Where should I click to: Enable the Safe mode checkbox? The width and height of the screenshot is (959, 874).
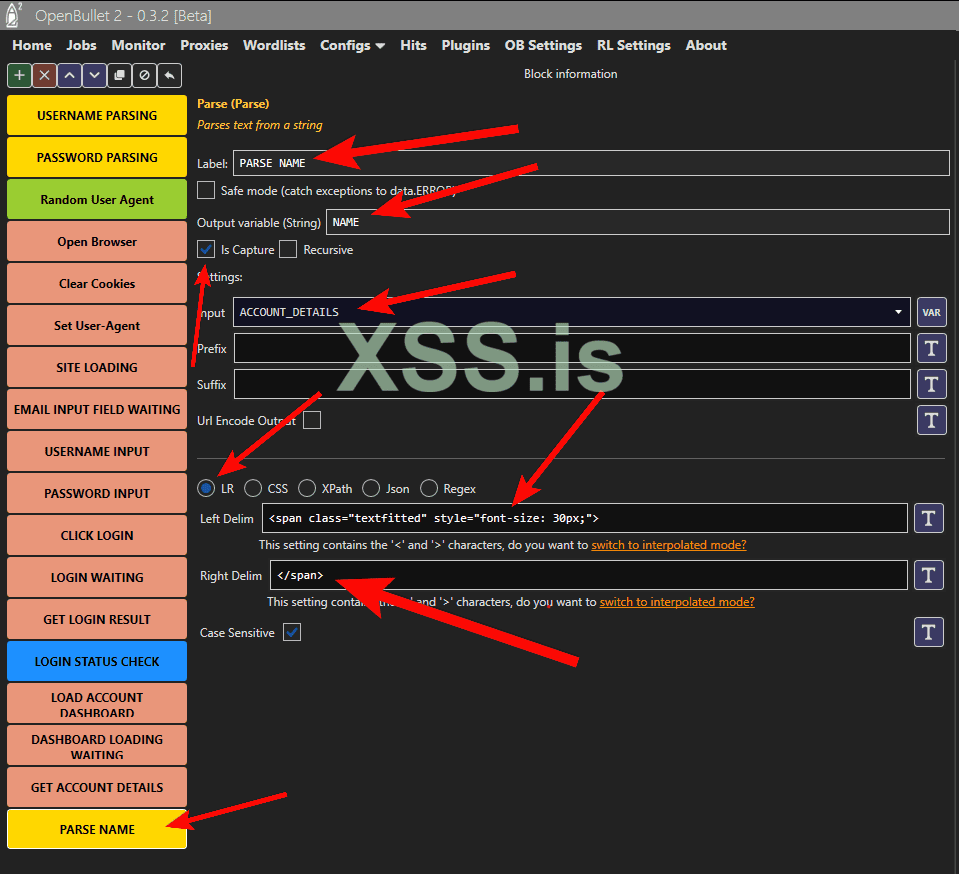[206, 190]
